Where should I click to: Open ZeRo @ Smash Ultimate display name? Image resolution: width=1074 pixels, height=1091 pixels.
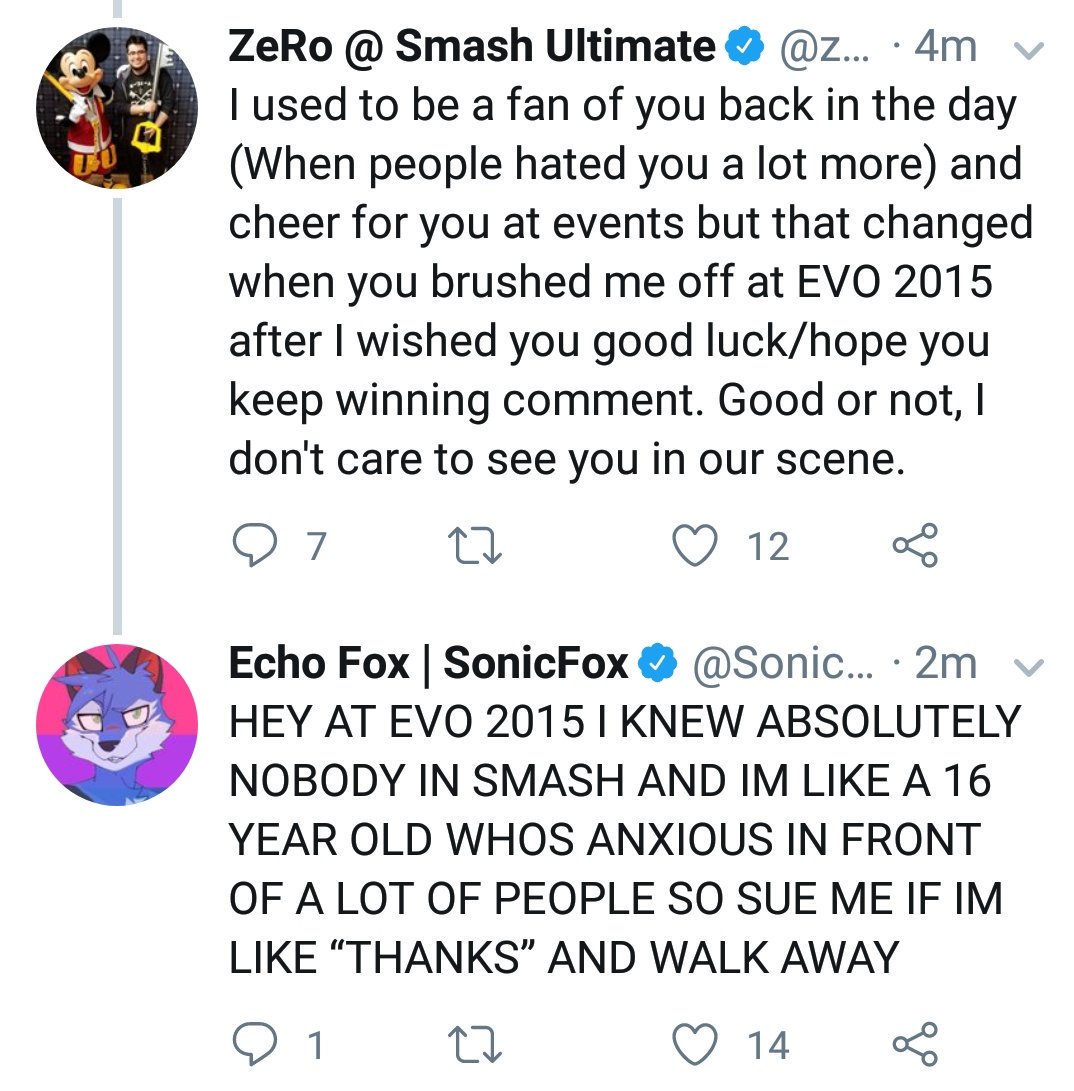coord(472,46)
